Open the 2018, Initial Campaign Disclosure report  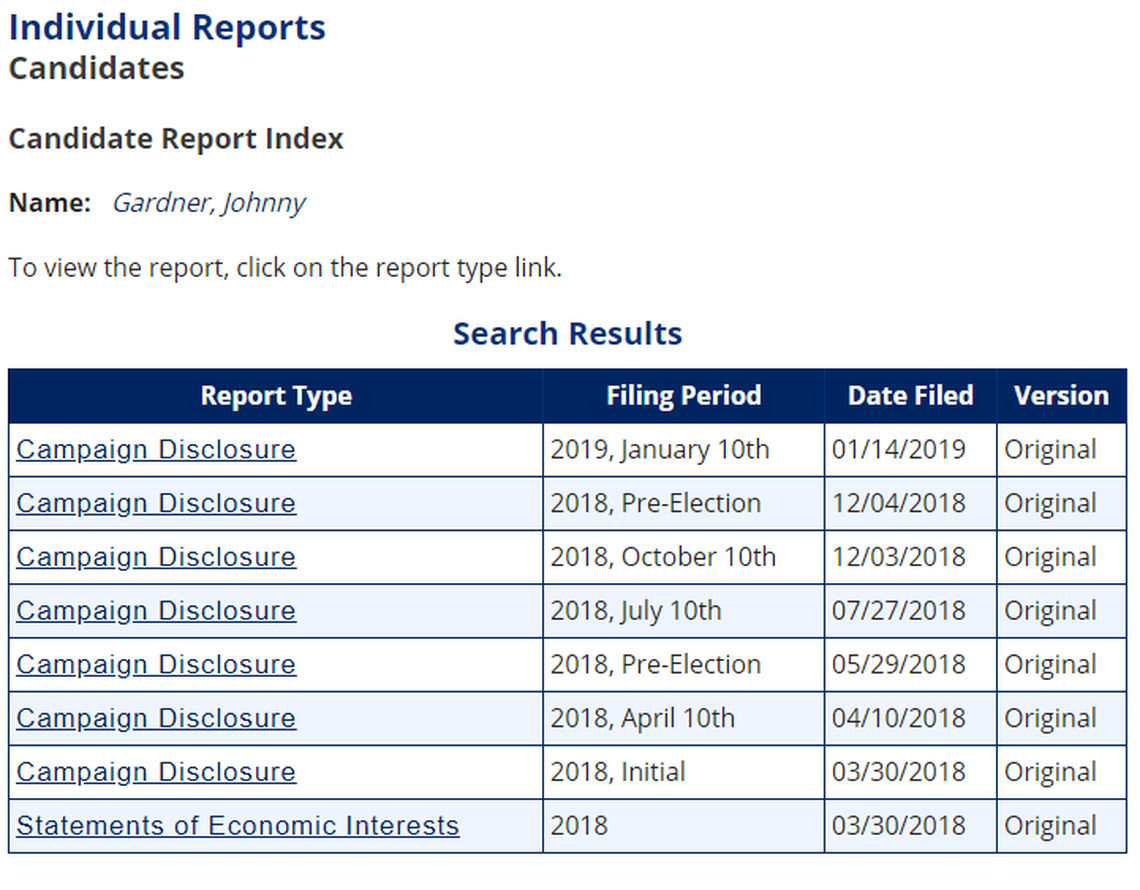click(155, 771)
